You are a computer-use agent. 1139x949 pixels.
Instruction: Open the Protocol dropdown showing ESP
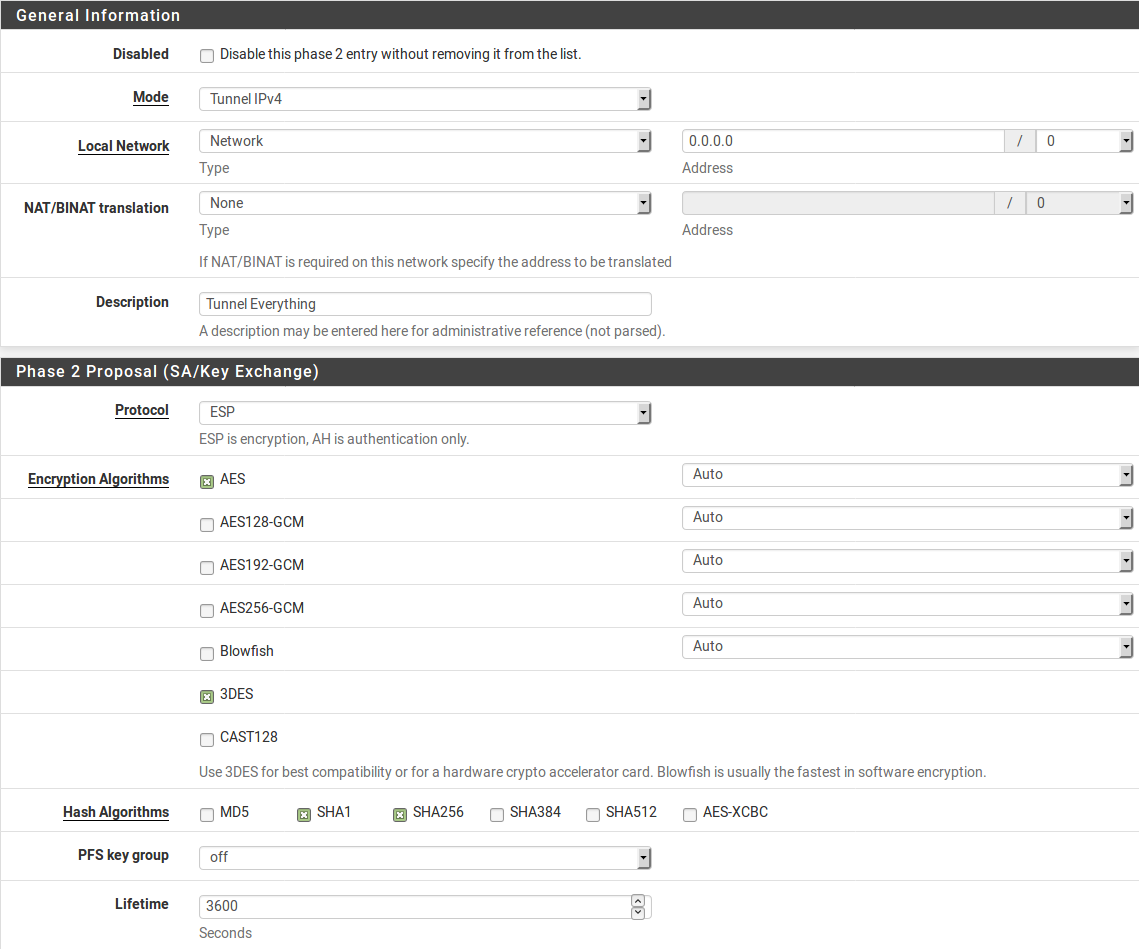(425, 412)
